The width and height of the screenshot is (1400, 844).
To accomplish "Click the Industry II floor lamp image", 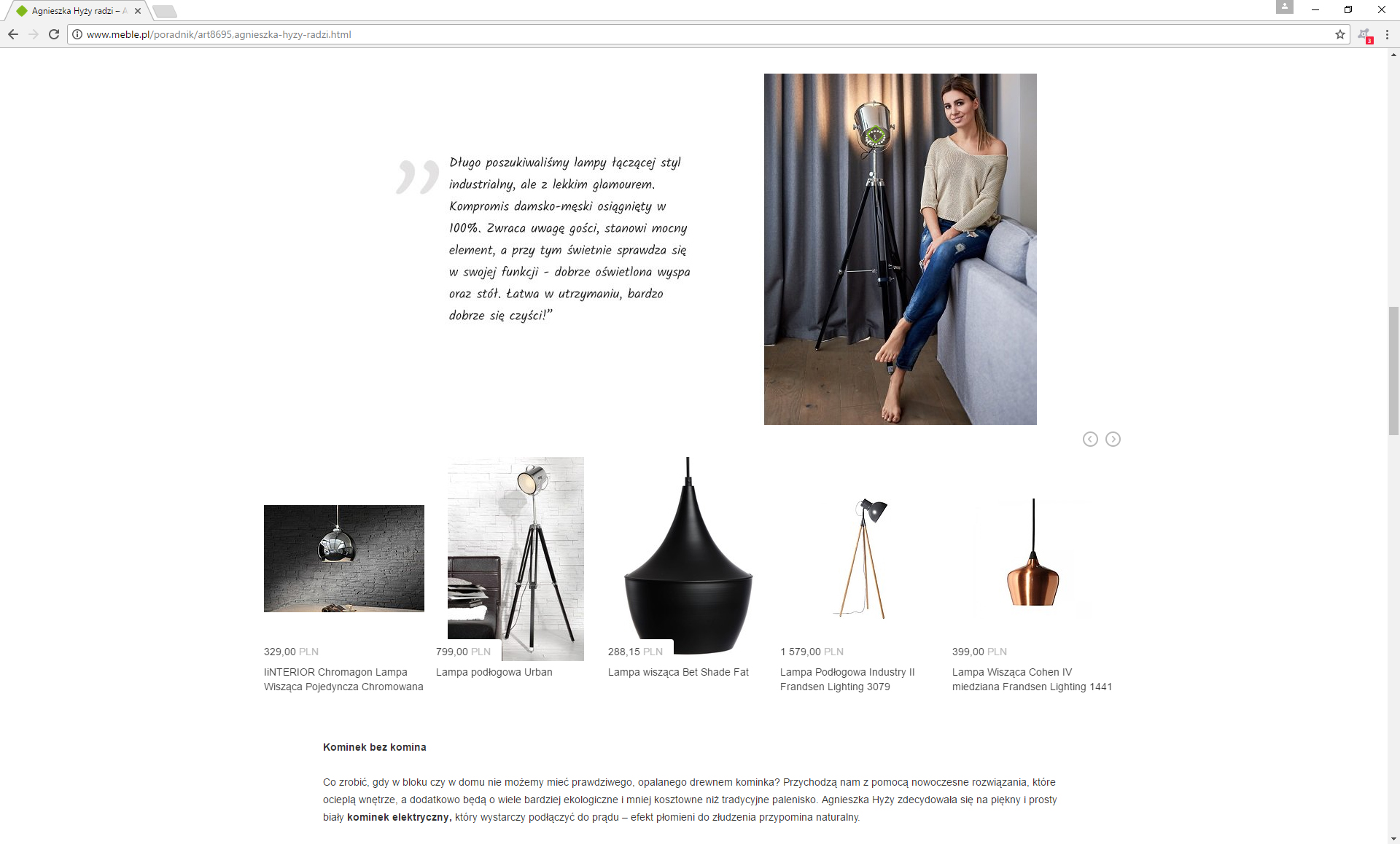I will pos(860,558).
